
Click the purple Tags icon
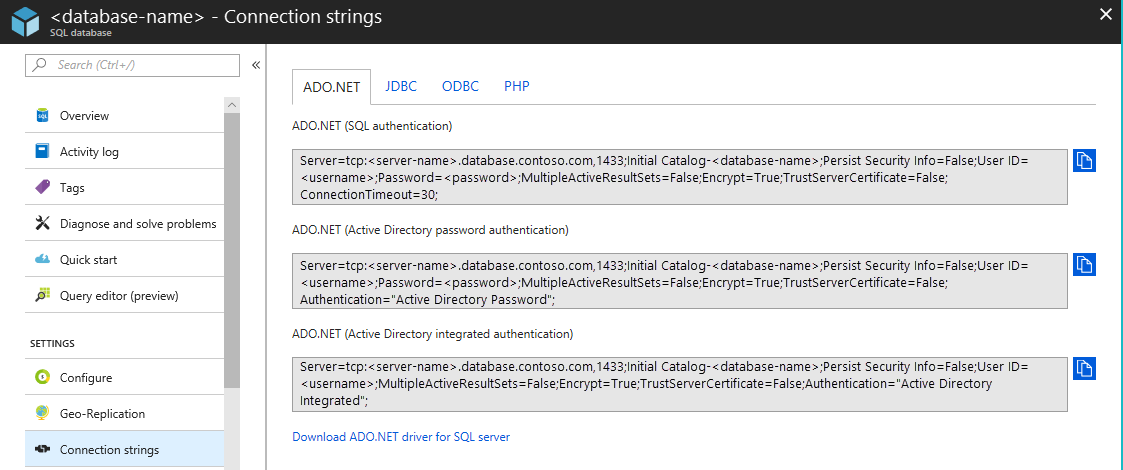pos(43,188)
